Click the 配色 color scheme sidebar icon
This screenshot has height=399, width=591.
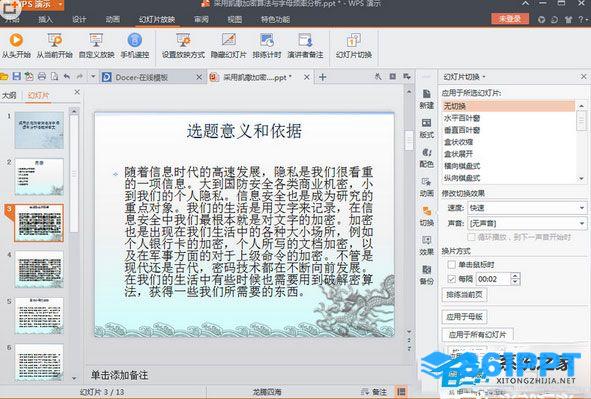click(x=426, y=157)
